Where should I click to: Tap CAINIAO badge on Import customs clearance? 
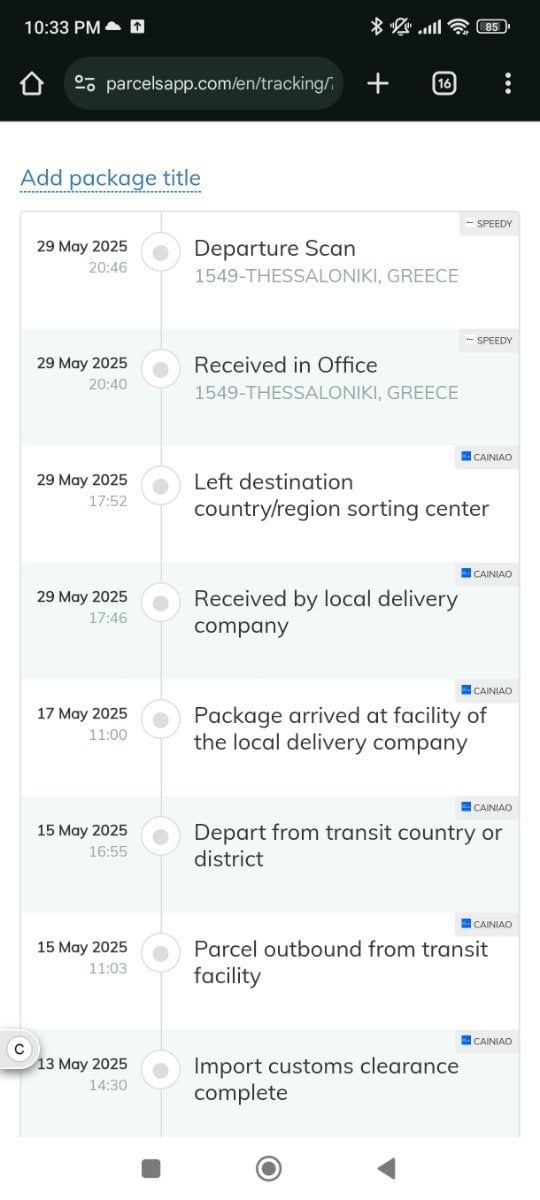pos(487,1041)
